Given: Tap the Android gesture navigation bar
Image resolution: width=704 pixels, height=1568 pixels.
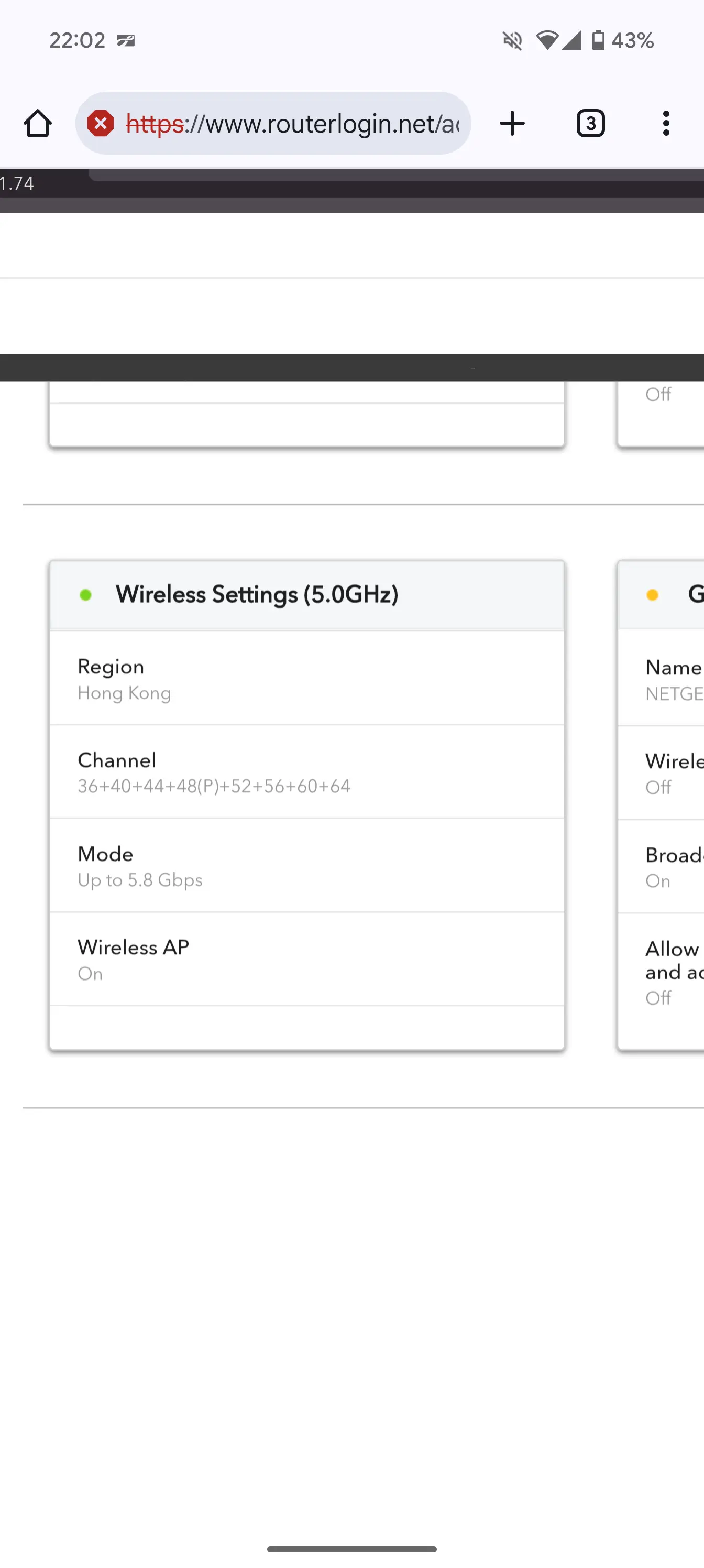Looking at the screenshot, I should click(x=351, y=1549).
